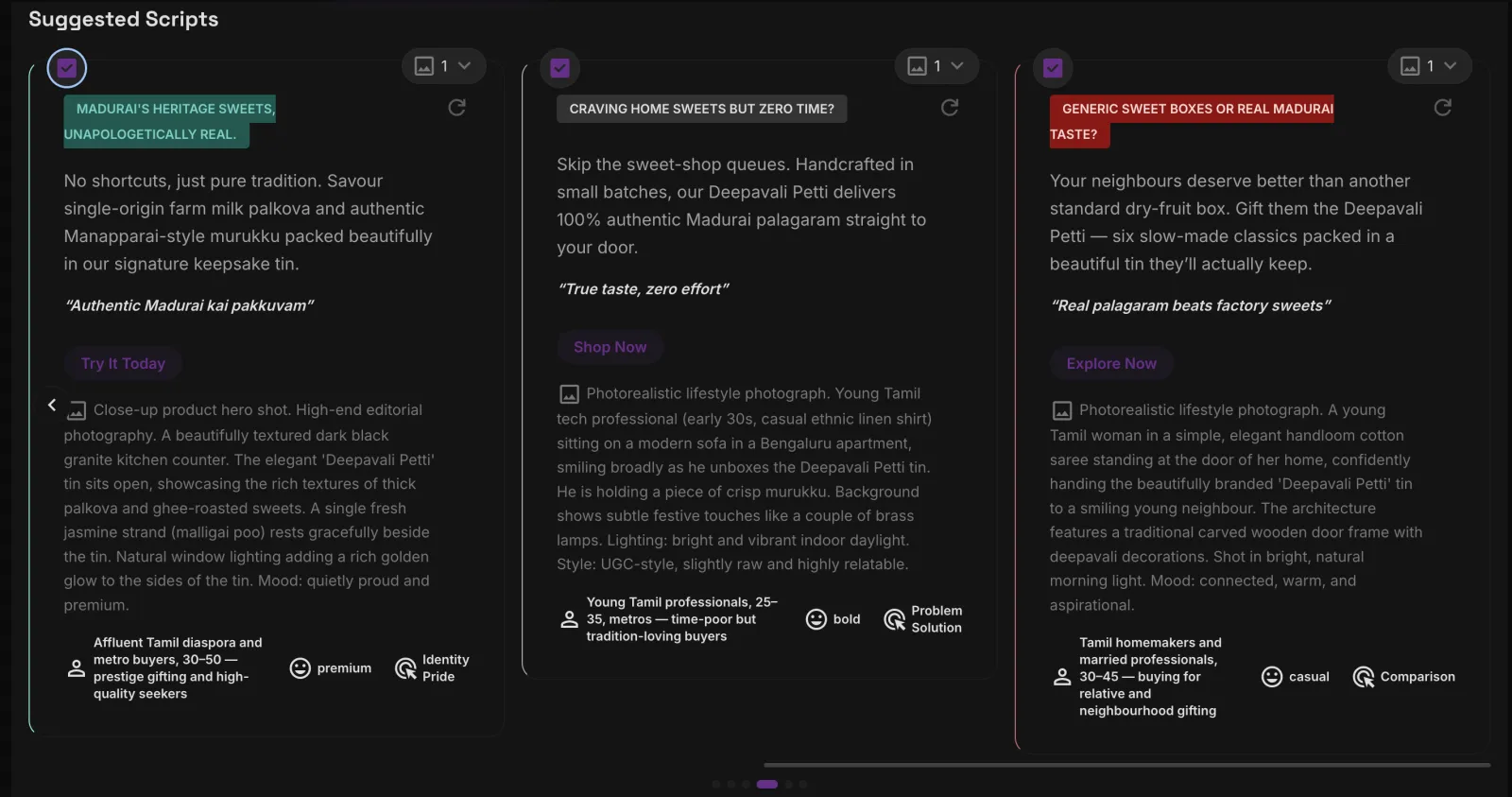The image size is (1512, 797).
Task: Click the Suggested Scripts heading
Action: [x=124, y=19]
